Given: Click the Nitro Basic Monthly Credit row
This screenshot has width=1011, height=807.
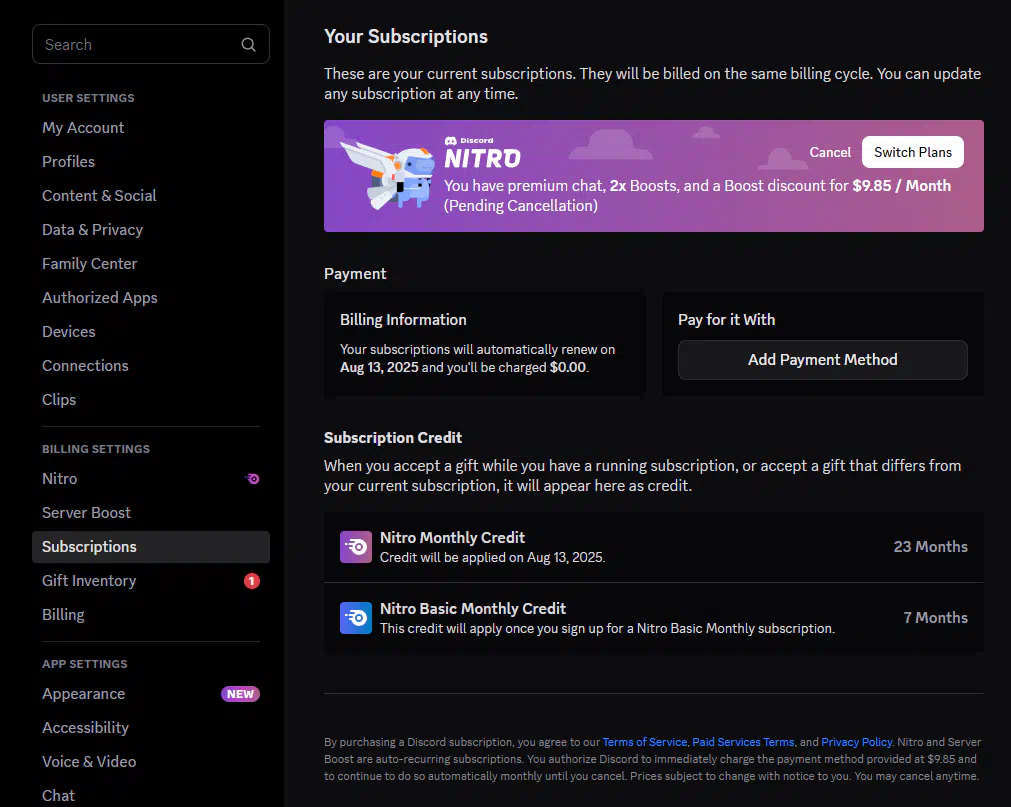Looking at the screenshot, I should pyautogui.click(x=654, y=618).
